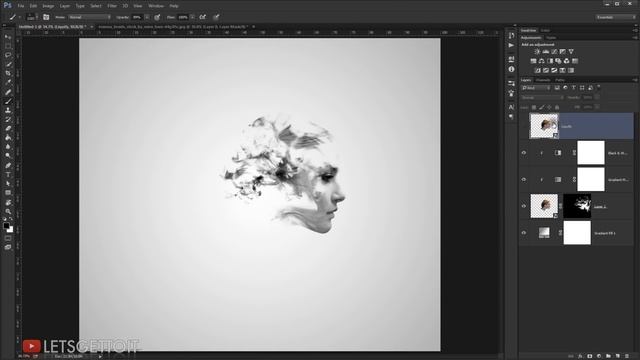Image resolution: width=640 pixels, height=360 pixels.
Task: Open the layer blend mode dropdown
Action: (542, 98)
